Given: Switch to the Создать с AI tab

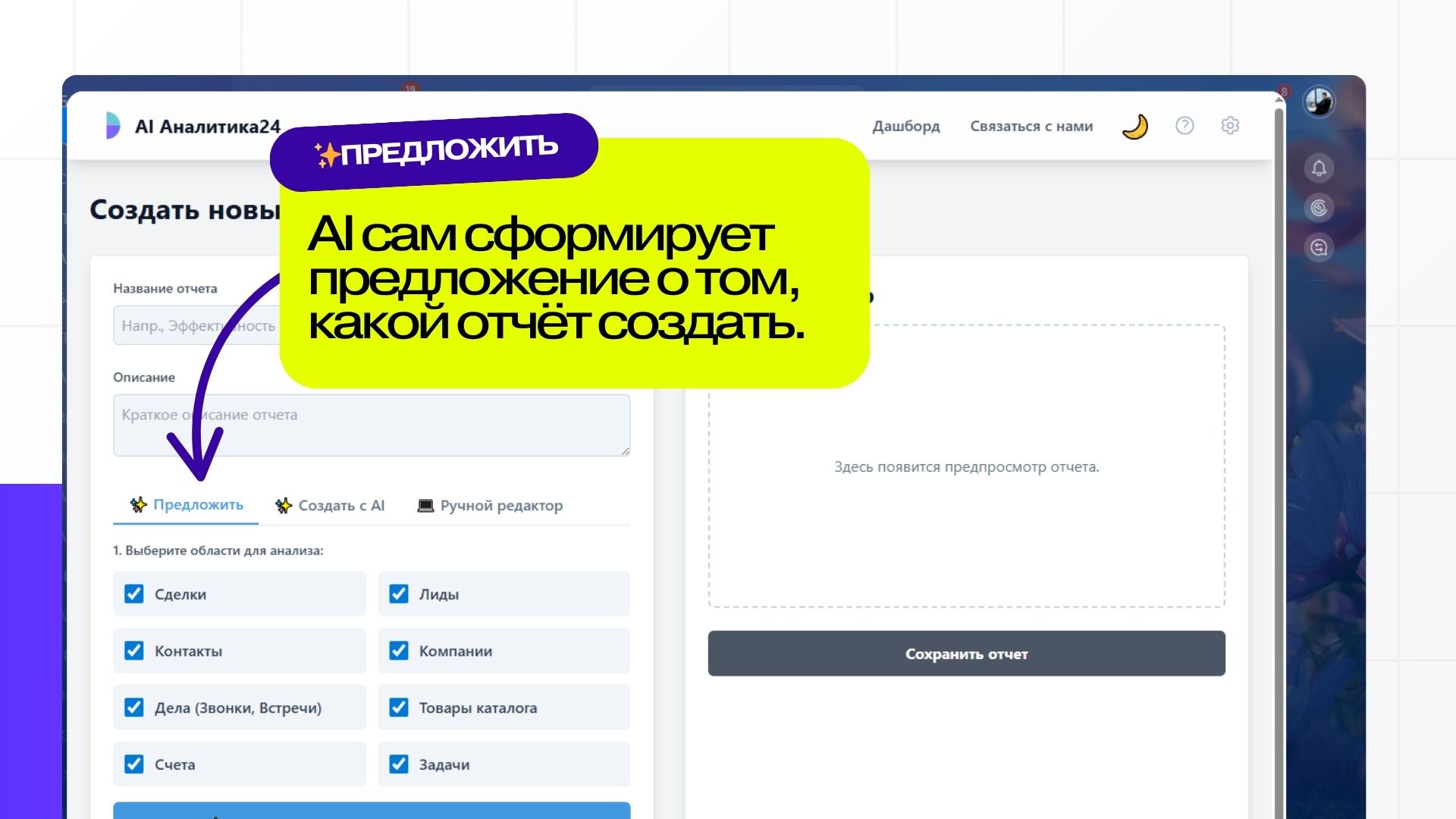Looking at the screenshot, I should click(331, 506).
